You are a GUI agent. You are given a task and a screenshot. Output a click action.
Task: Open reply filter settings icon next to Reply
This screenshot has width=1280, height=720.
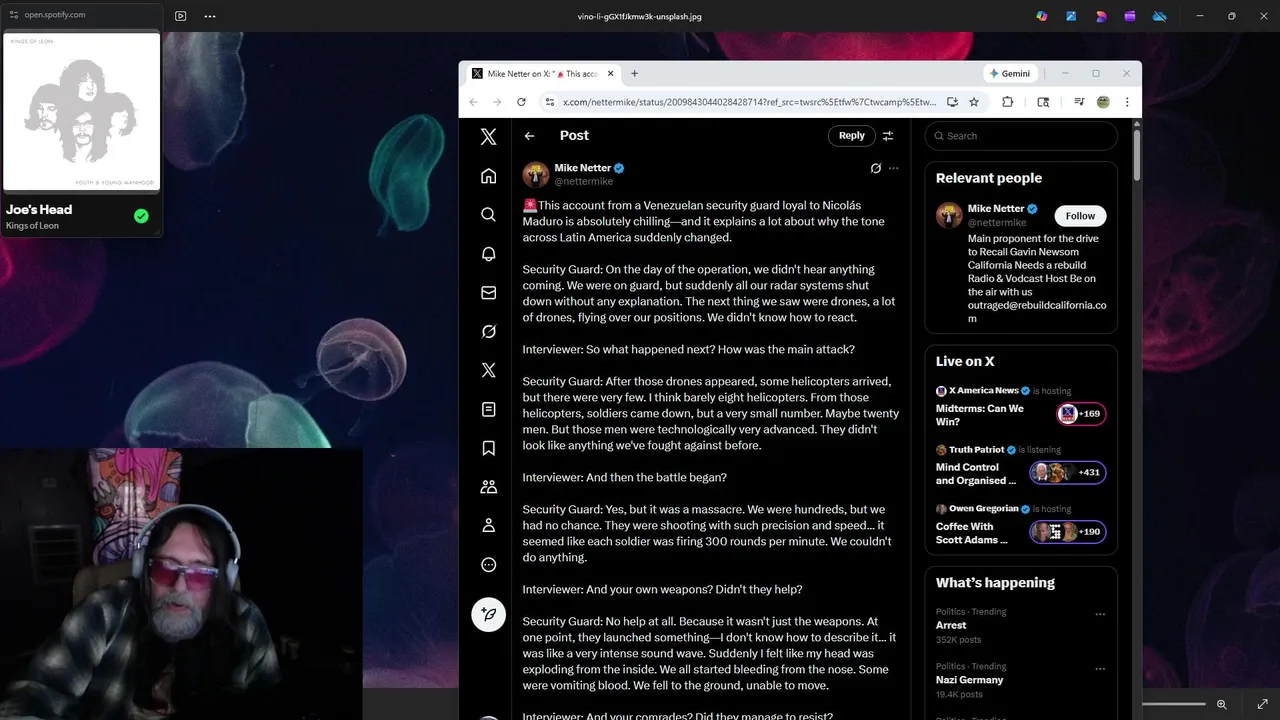point(887,136)
